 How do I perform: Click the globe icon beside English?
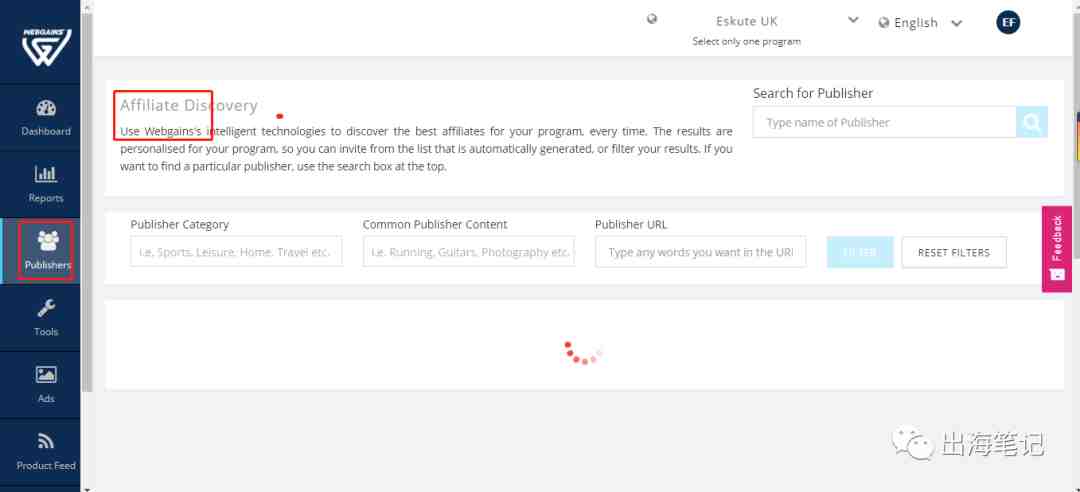click(x=884, y=23)
